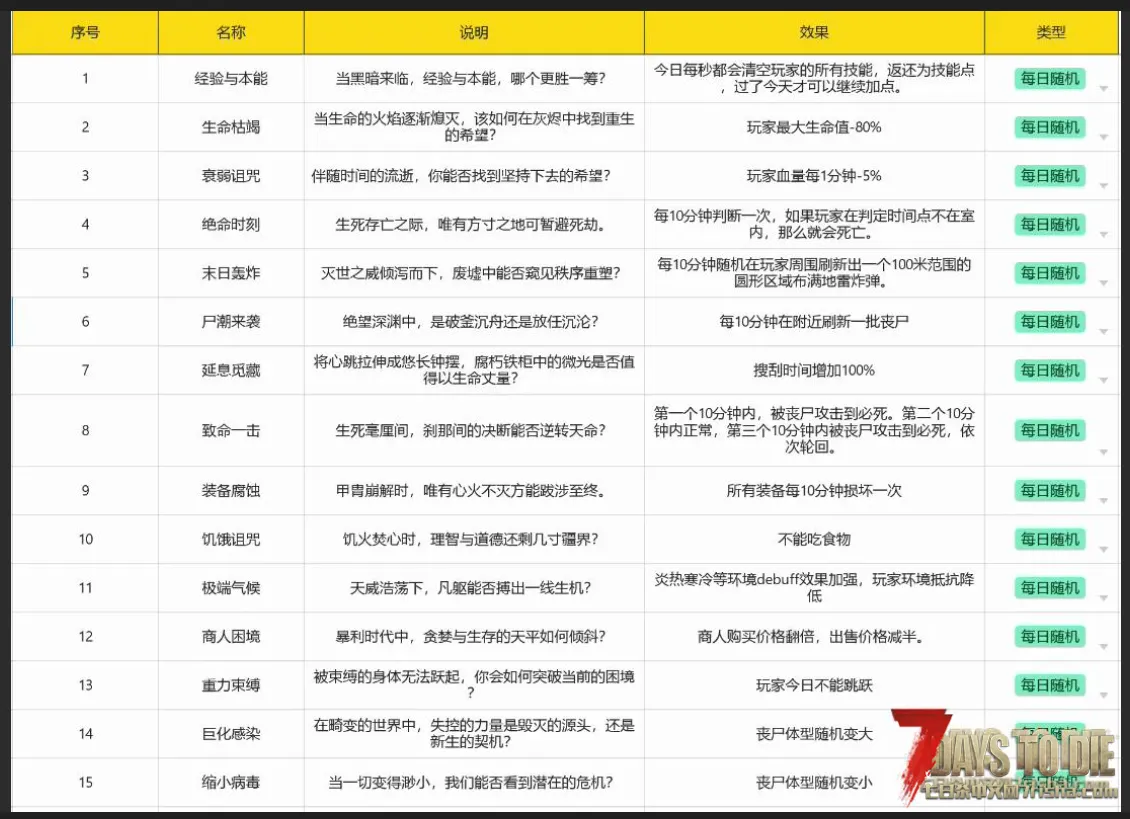Open the dropdown arrow in the 尸潮来袭 row
This screenshot has width=1130, height=819.
tap(1103, 332)
